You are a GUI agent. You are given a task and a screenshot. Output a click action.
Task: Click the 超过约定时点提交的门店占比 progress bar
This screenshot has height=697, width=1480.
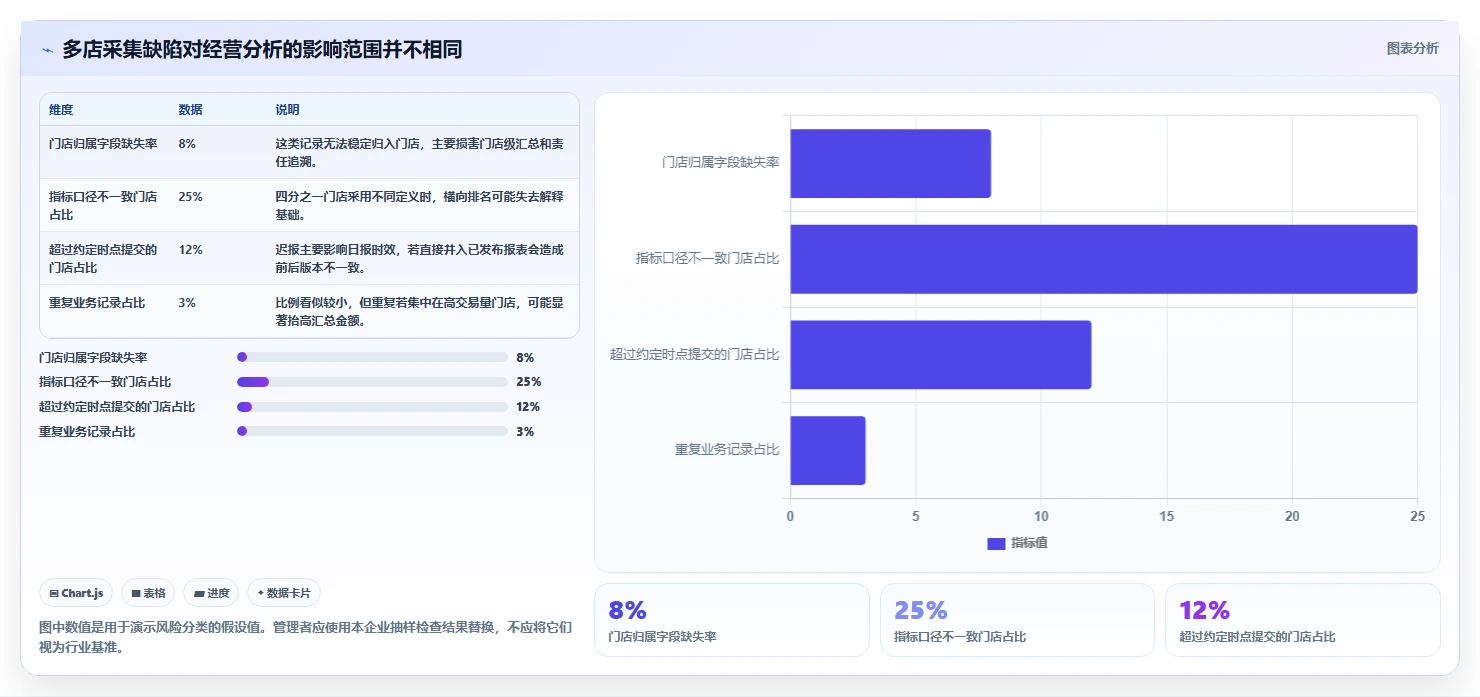coord(372,407)
